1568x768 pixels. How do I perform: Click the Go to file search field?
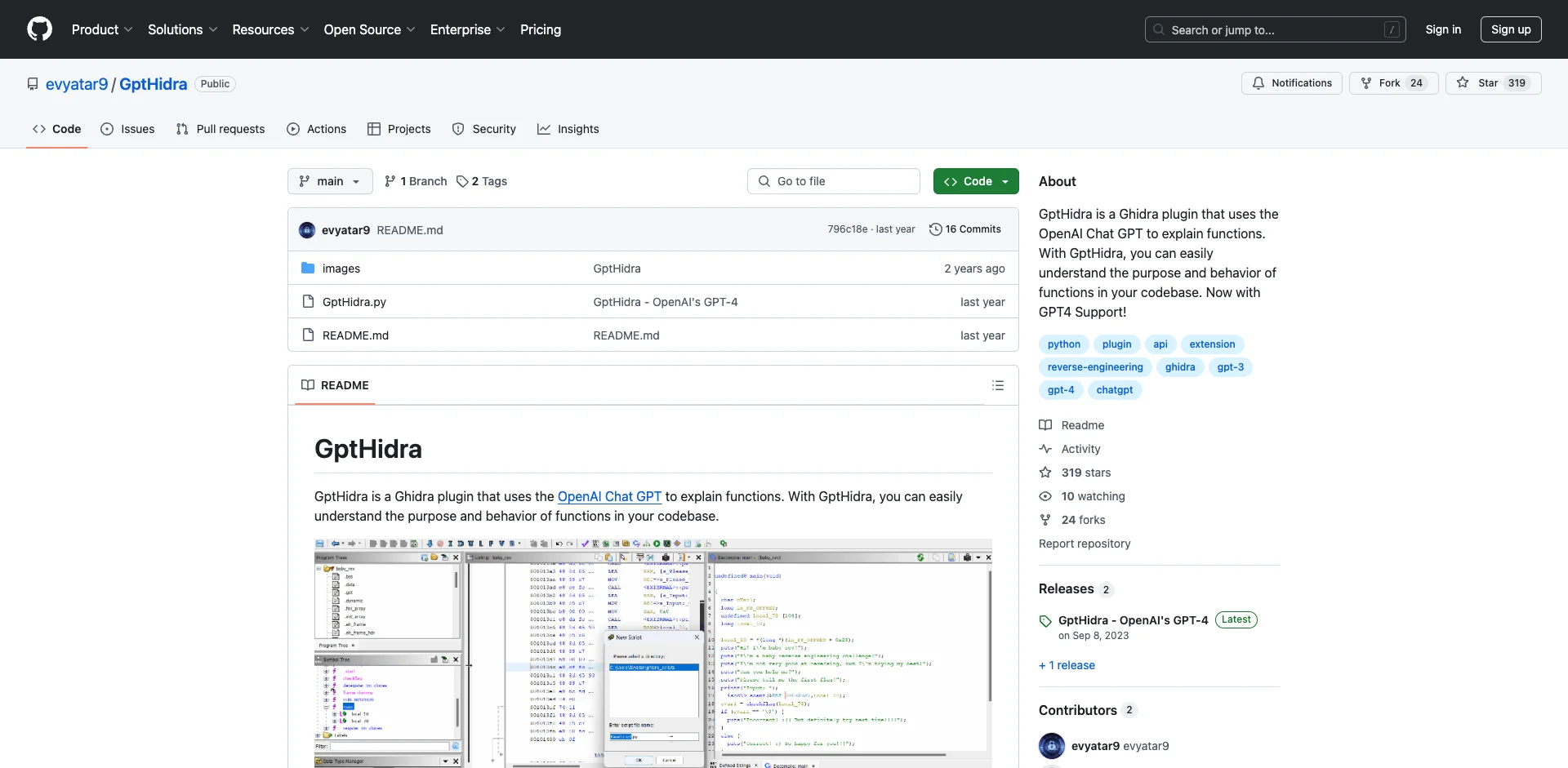point(834,181)
